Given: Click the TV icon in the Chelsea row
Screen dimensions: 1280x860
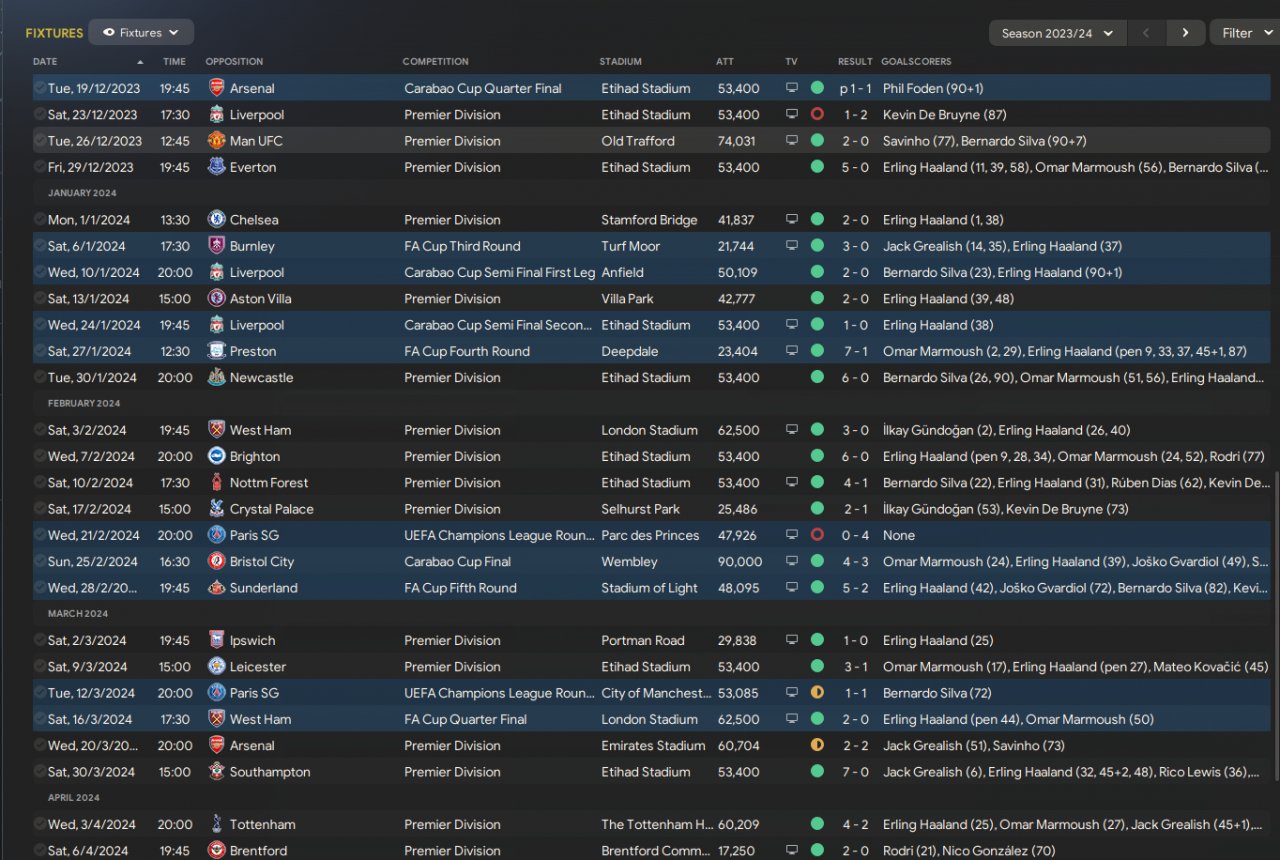Looking at the screenshot, I should pos(792,220).
